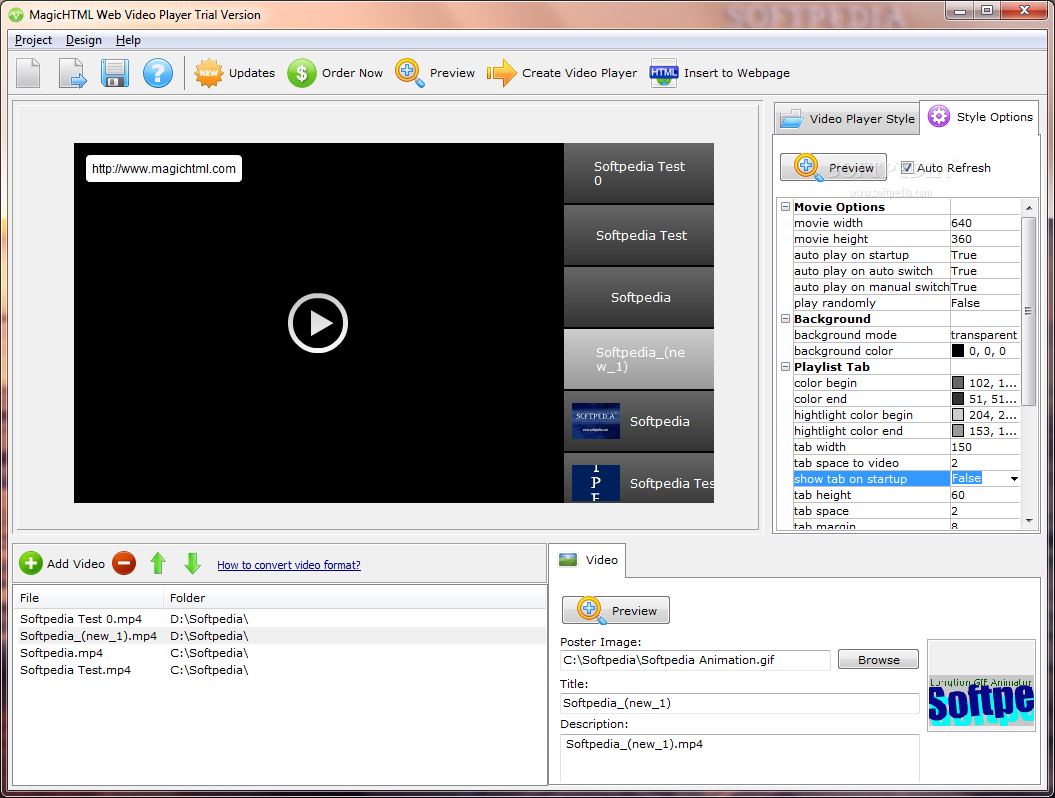This screenshot has width=1055, height=798.
Task: Click the movie width value 640
Action: click(985, 223)
